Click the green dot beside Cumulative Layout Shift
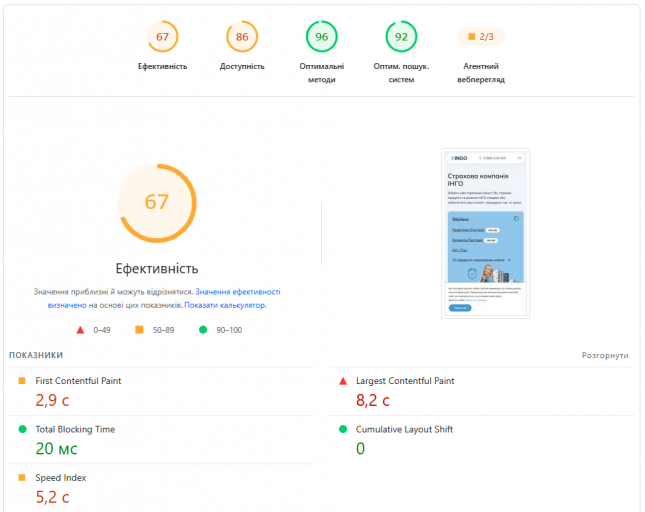 (343, 429)
